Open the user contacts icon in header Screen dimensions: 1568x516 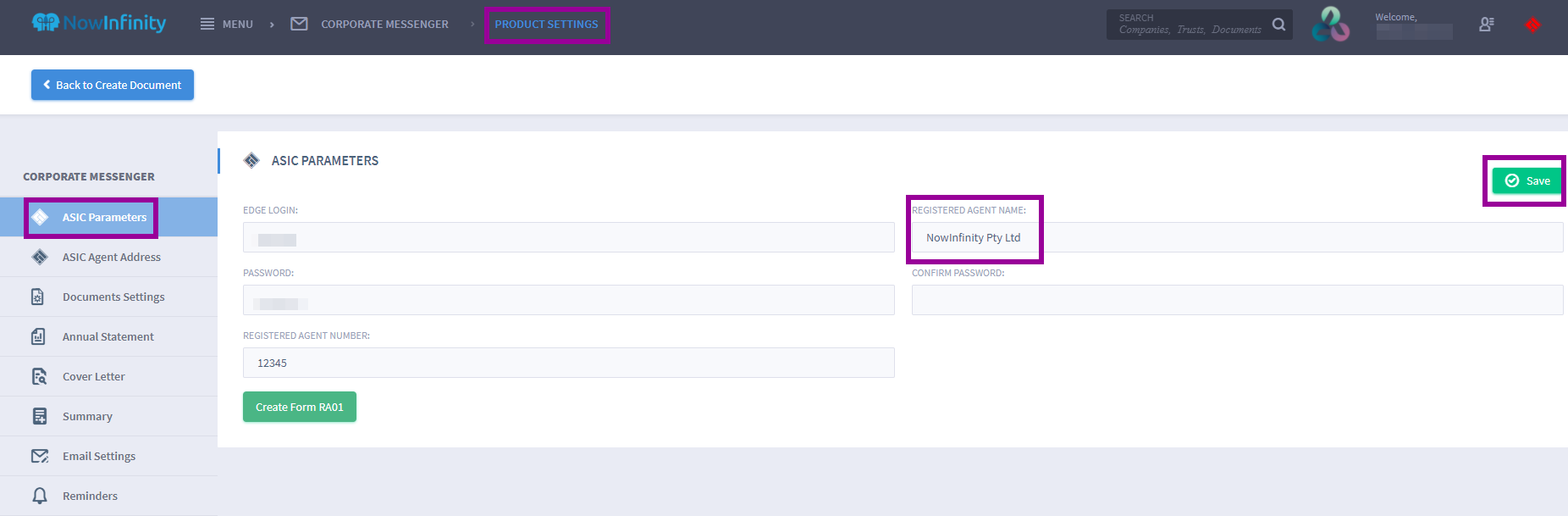click(1486, 25)
